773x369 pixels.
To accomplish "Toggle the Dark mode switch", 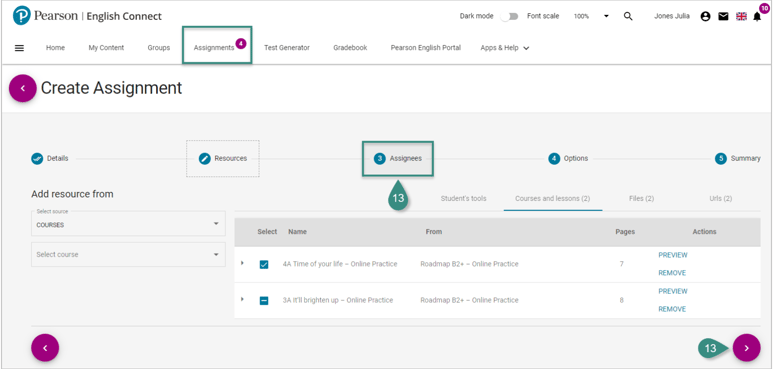I will pyautogui.click(x=510, y=16).
